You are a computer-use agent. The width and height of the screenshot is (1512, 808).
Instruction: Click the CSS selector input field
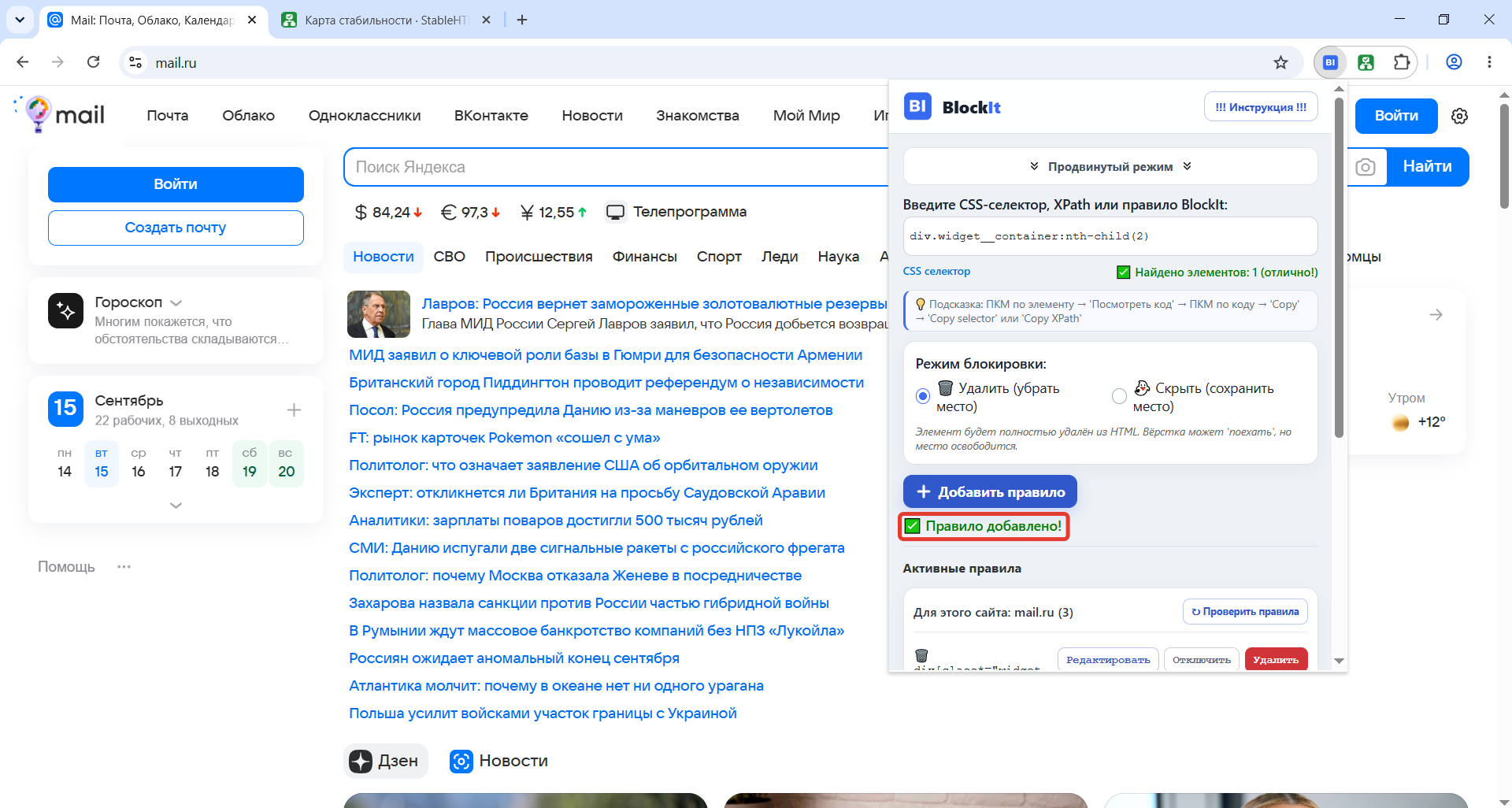1110,236
